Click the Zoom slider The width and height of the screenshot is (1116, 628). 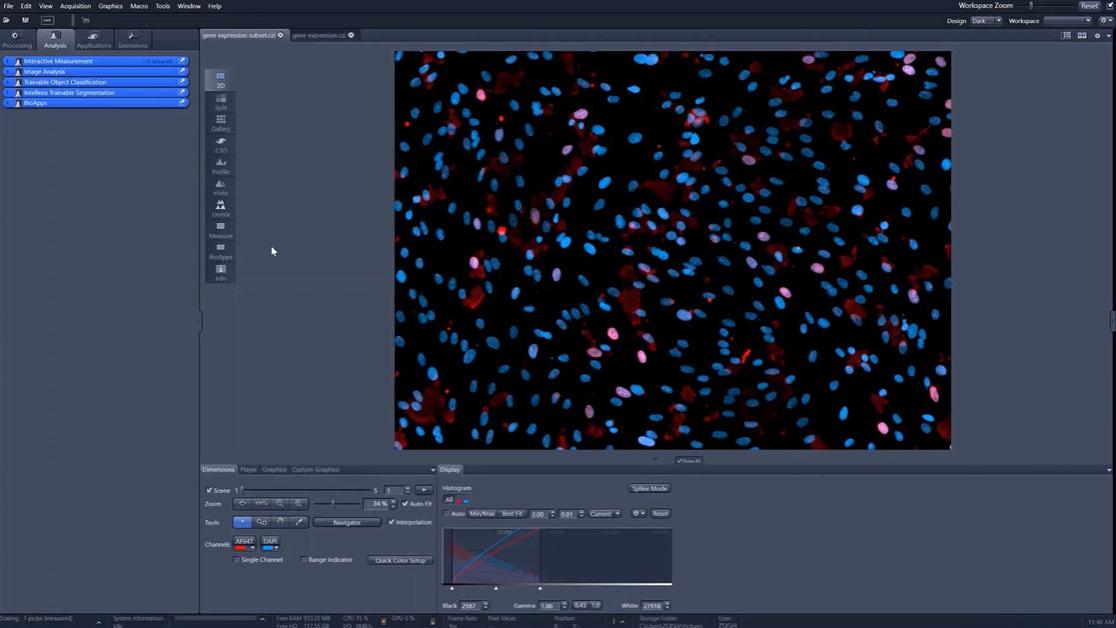(336, 503)
